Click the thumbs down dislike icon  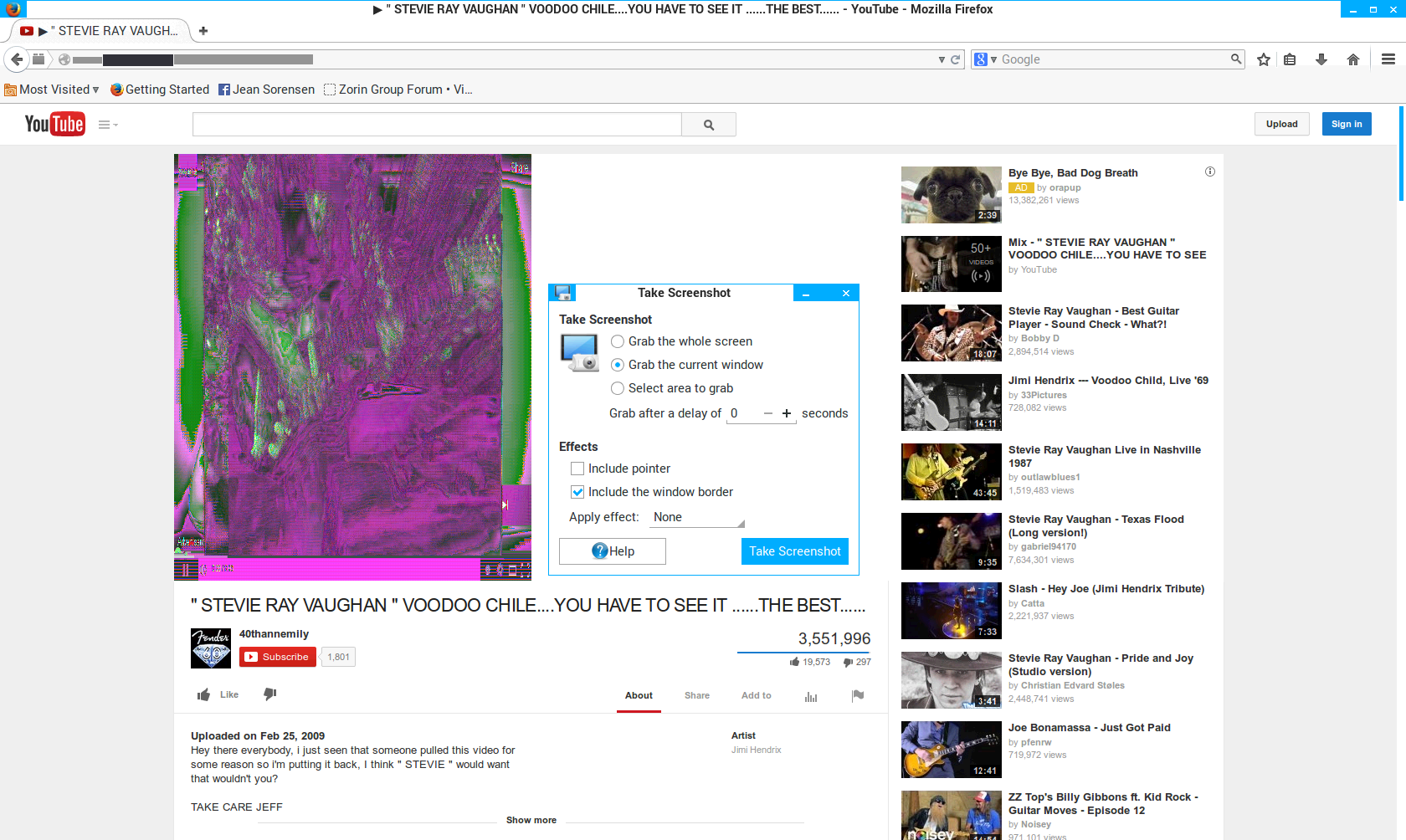coord(269,694)
